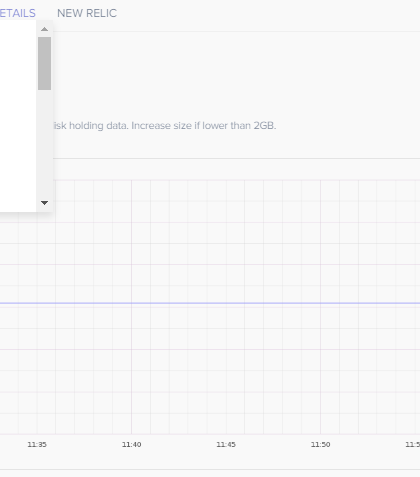This screenshot has height=477, width=420.
Task: Click the blue data line at 11:40
Action: coord(131,303)
